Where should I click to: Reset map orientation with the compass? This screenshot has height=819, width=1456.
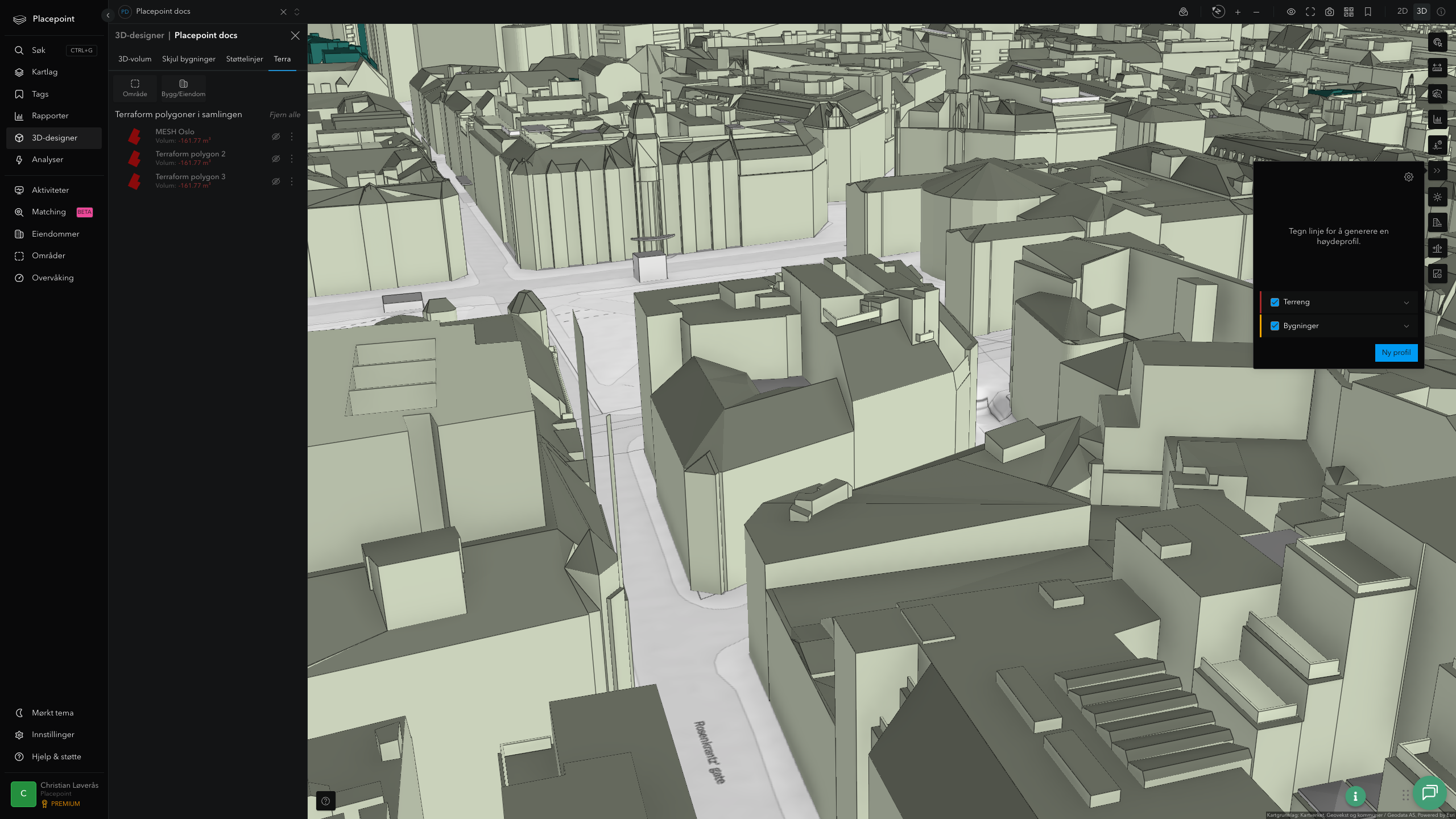(x=1218, y=11)
